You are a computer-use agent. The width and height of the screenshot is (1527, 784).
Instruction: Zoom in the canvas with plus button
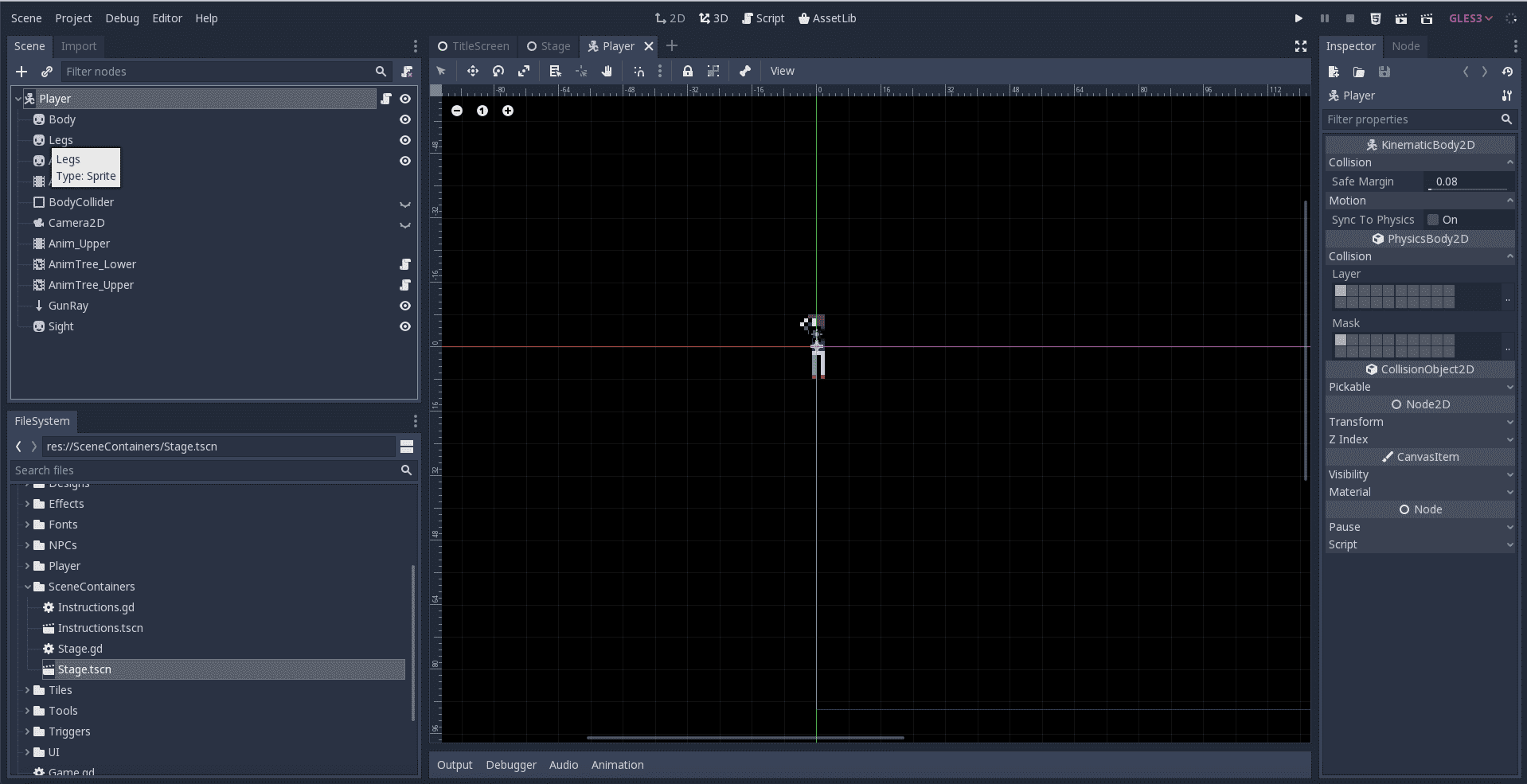[508, 111]
